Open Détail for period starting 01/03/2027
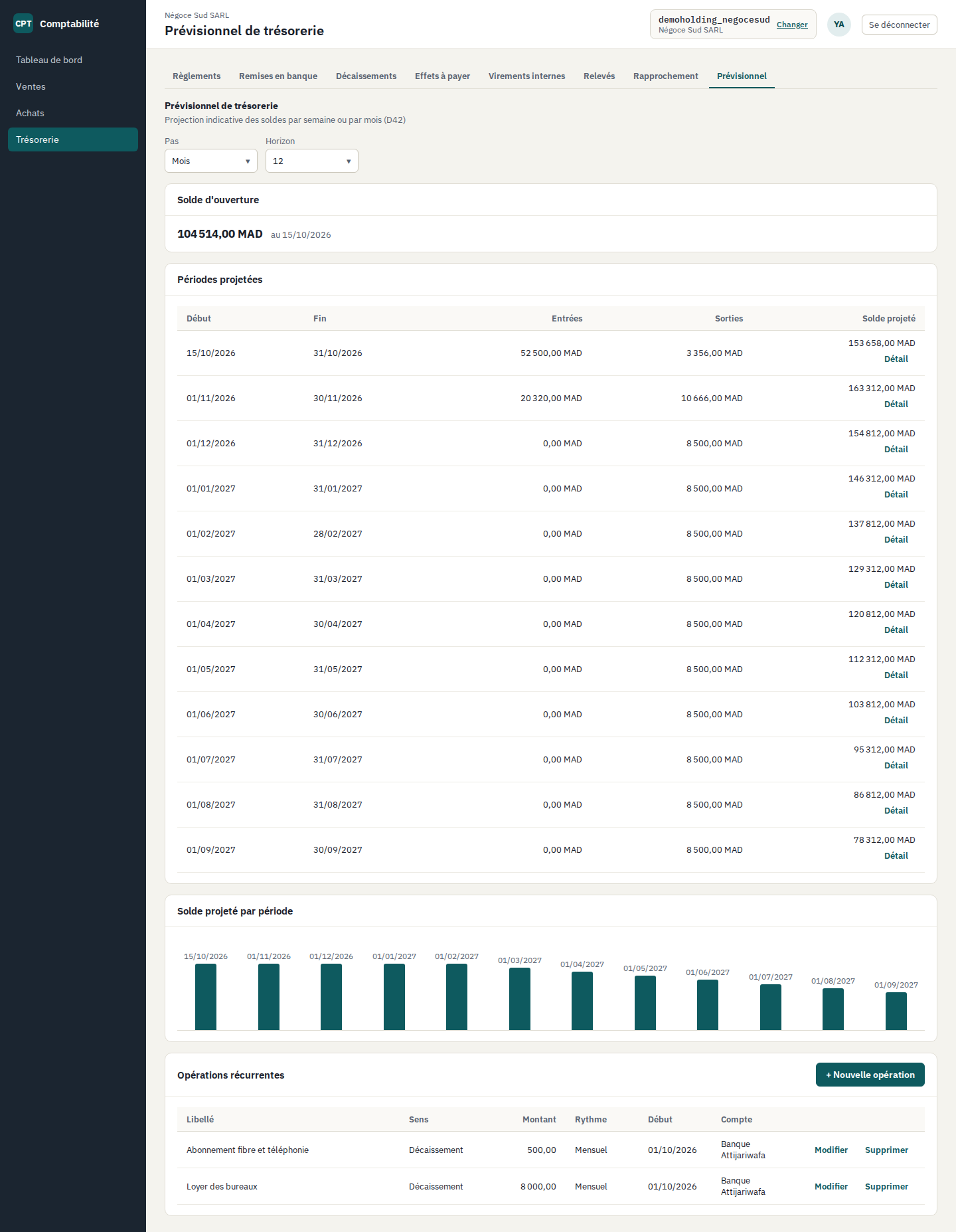Screen dimensions: 956x1232 tap(896, 584)
